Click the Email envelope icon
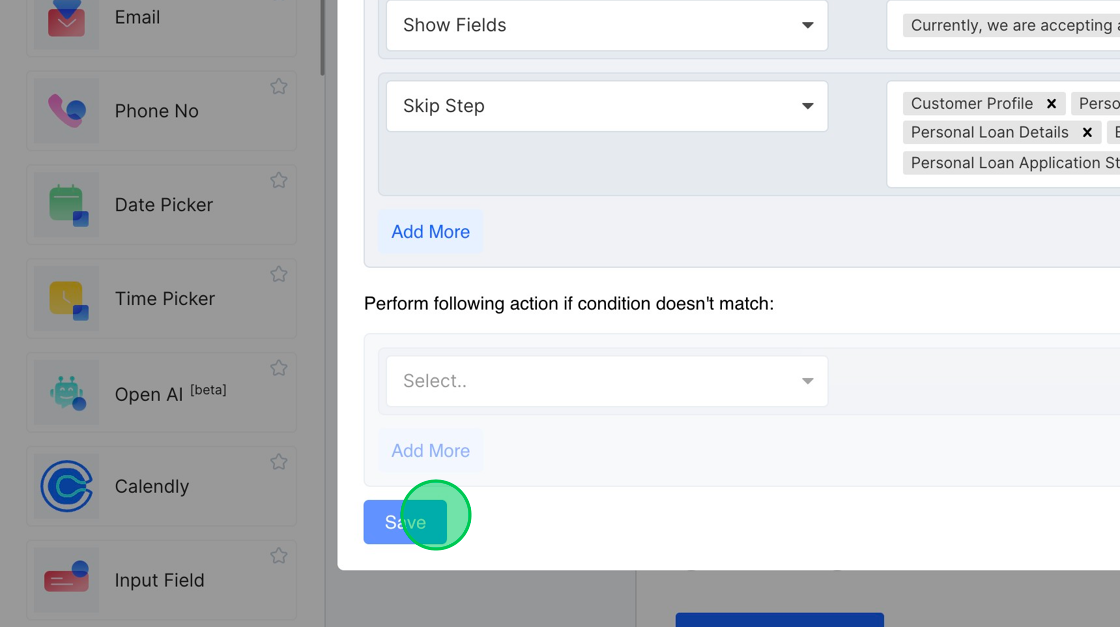This screenshot has width=1120, height=627. 66,18
